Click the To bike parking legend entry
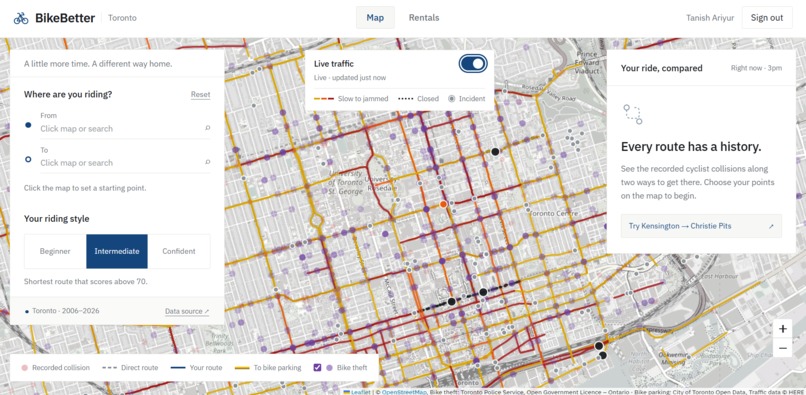806x395 pixels. click(268, 368)
